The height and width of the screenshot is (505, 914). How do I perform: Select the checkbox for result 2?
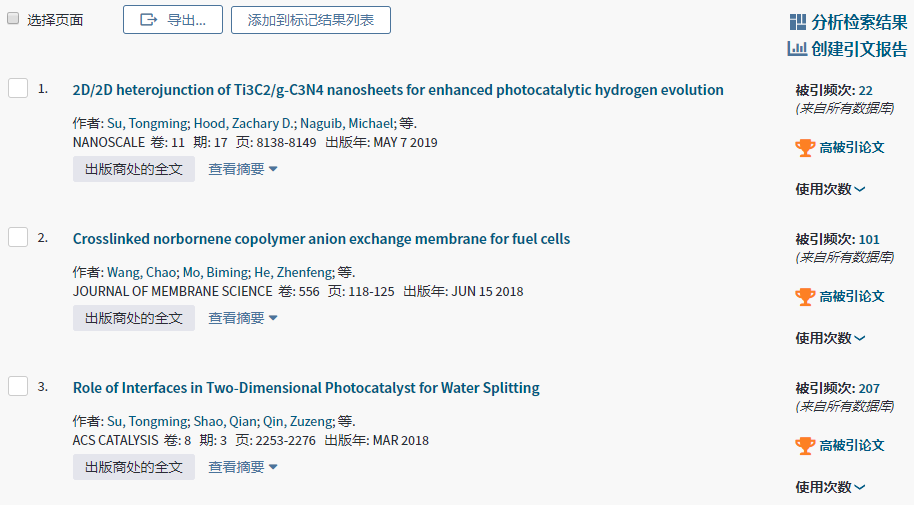(x=18, y=237)
